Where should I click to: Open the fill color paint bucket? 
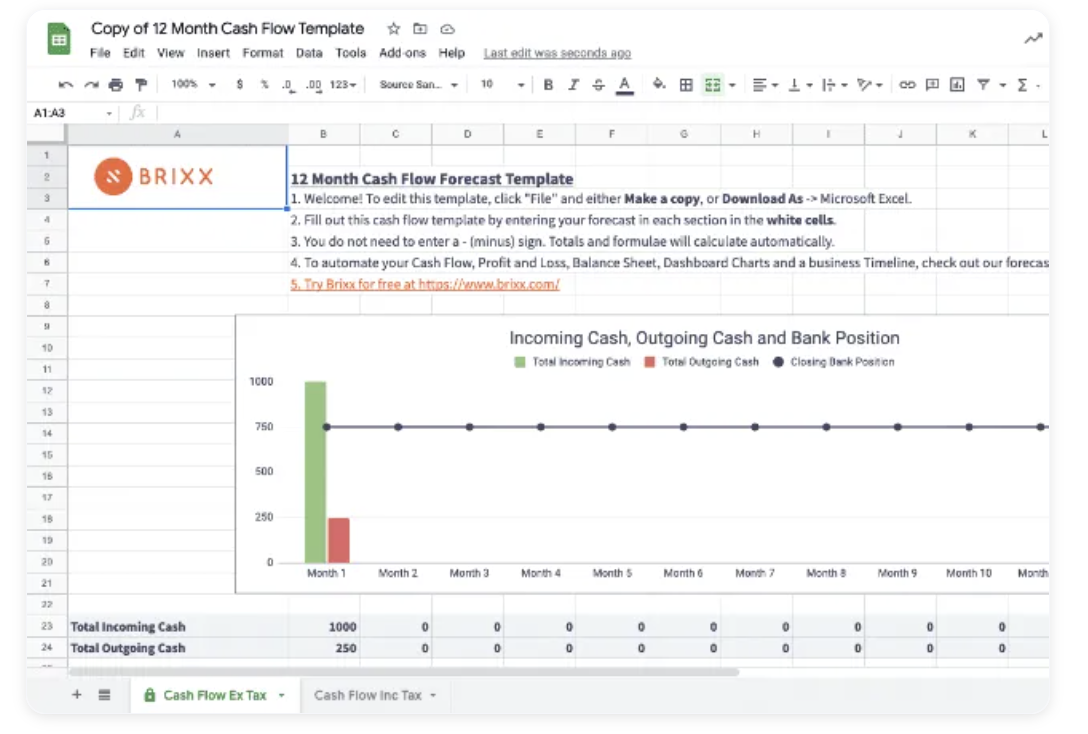click(x=659, y=85)
